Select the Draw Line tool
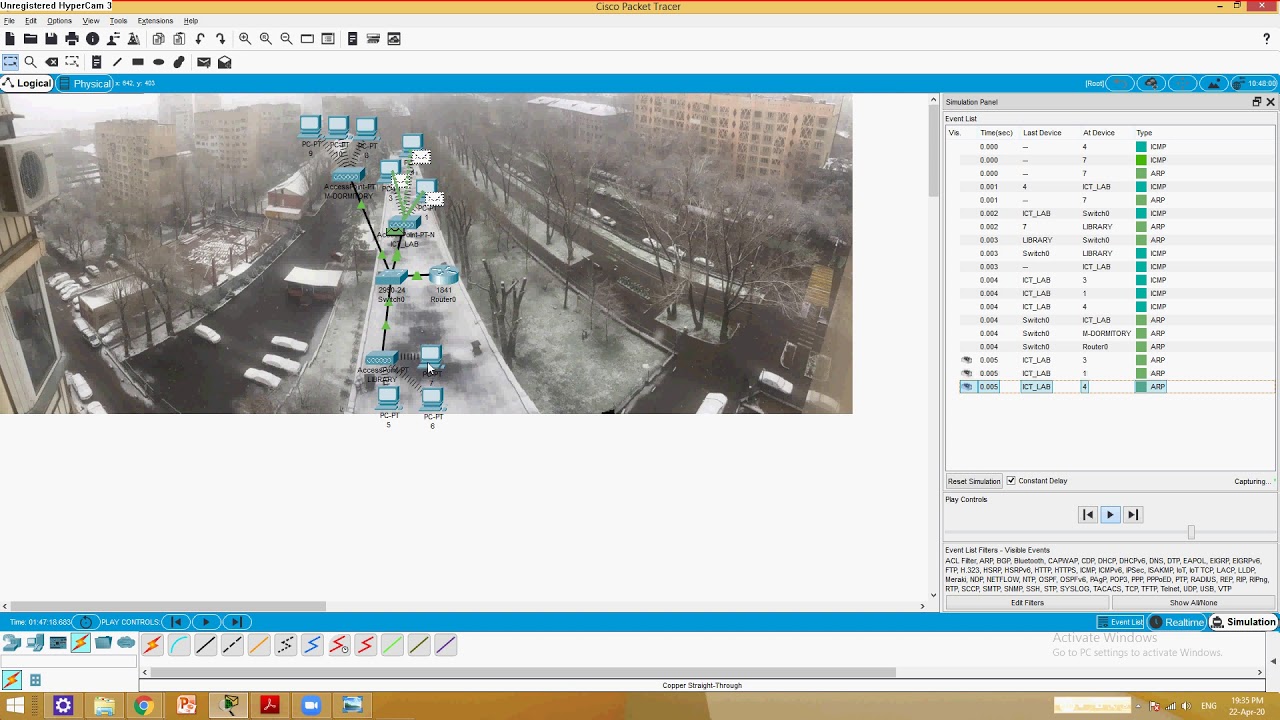This screenshot has height=720, width=1280. tap(117, 62)
